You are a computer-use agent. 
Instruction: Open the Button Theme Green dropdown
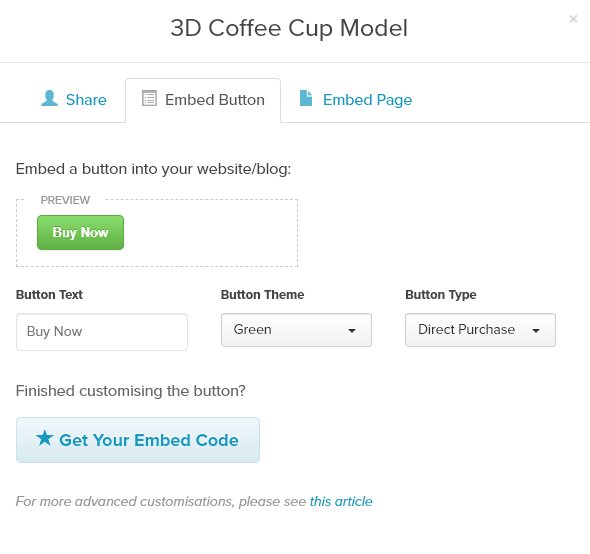tap(297, 330)
